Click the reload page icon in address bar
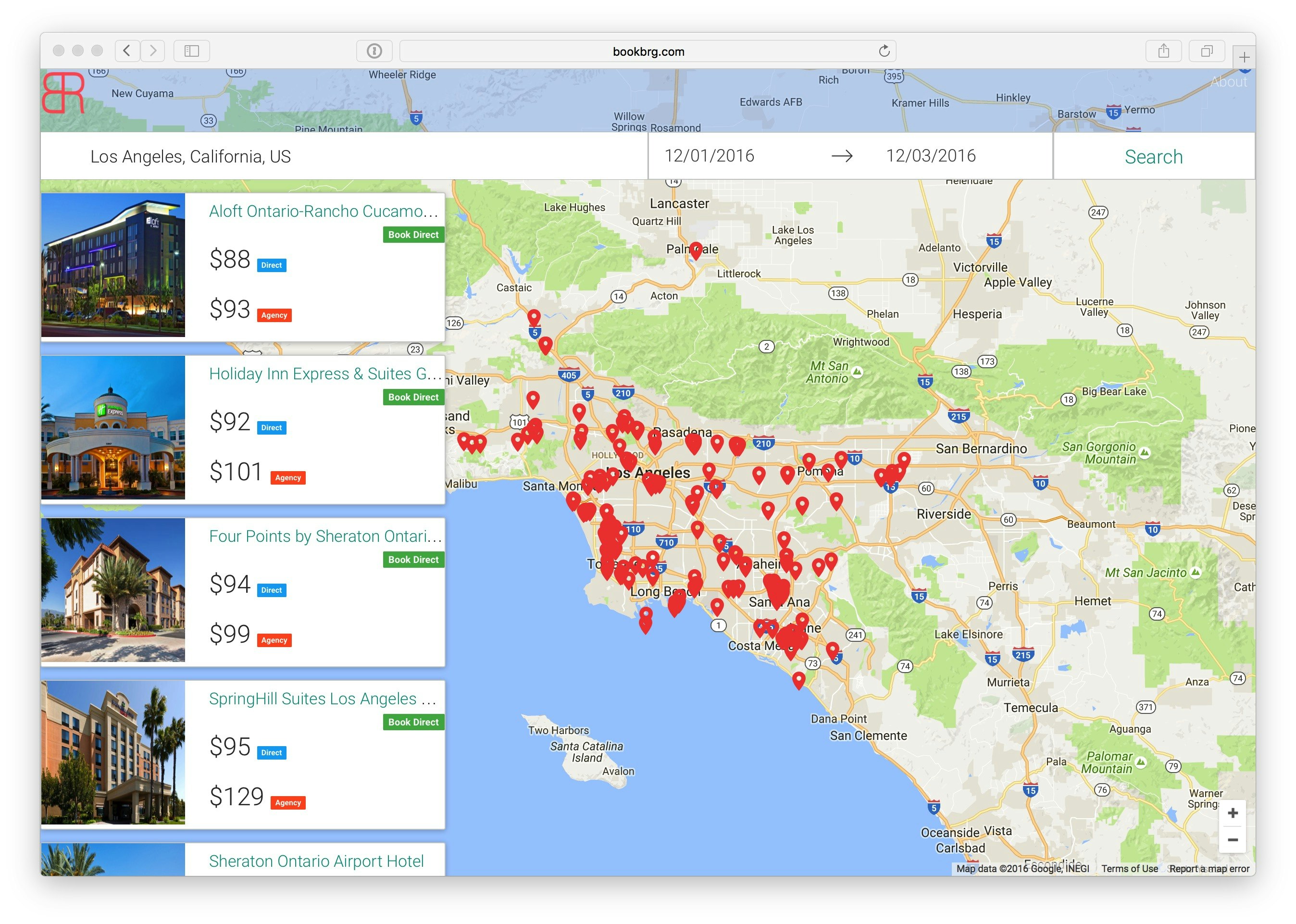This screenshot has width=1296, height=924. (x=884, y=51)
